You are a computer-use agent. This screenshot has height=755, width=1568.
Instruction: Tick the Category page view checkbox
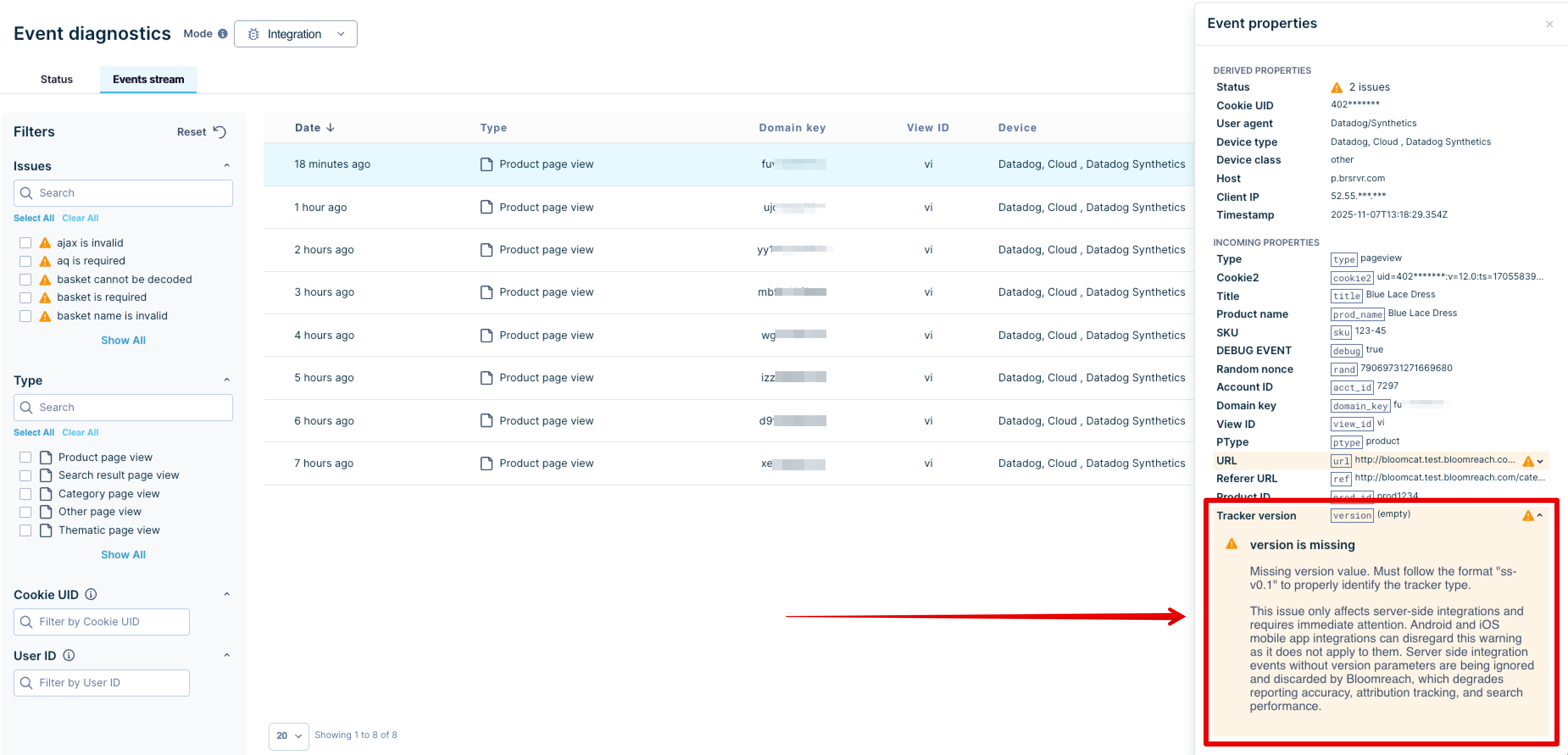pos(25,494)
